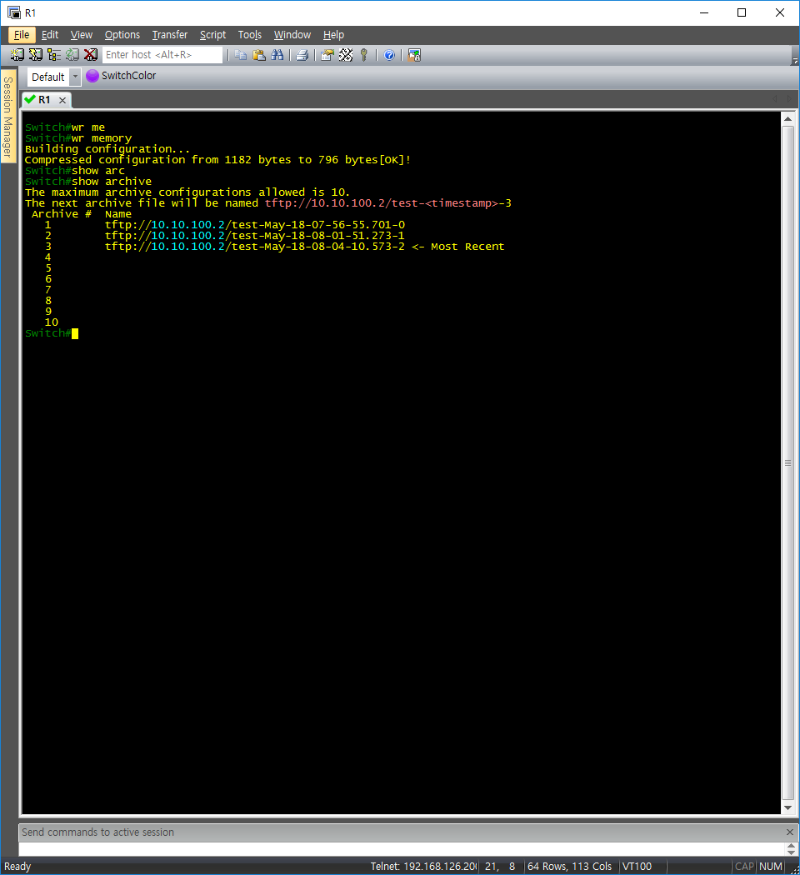The width and height of the screenshot is (800, 875).
Task: Close the command window panel
Action: point(789,832)
